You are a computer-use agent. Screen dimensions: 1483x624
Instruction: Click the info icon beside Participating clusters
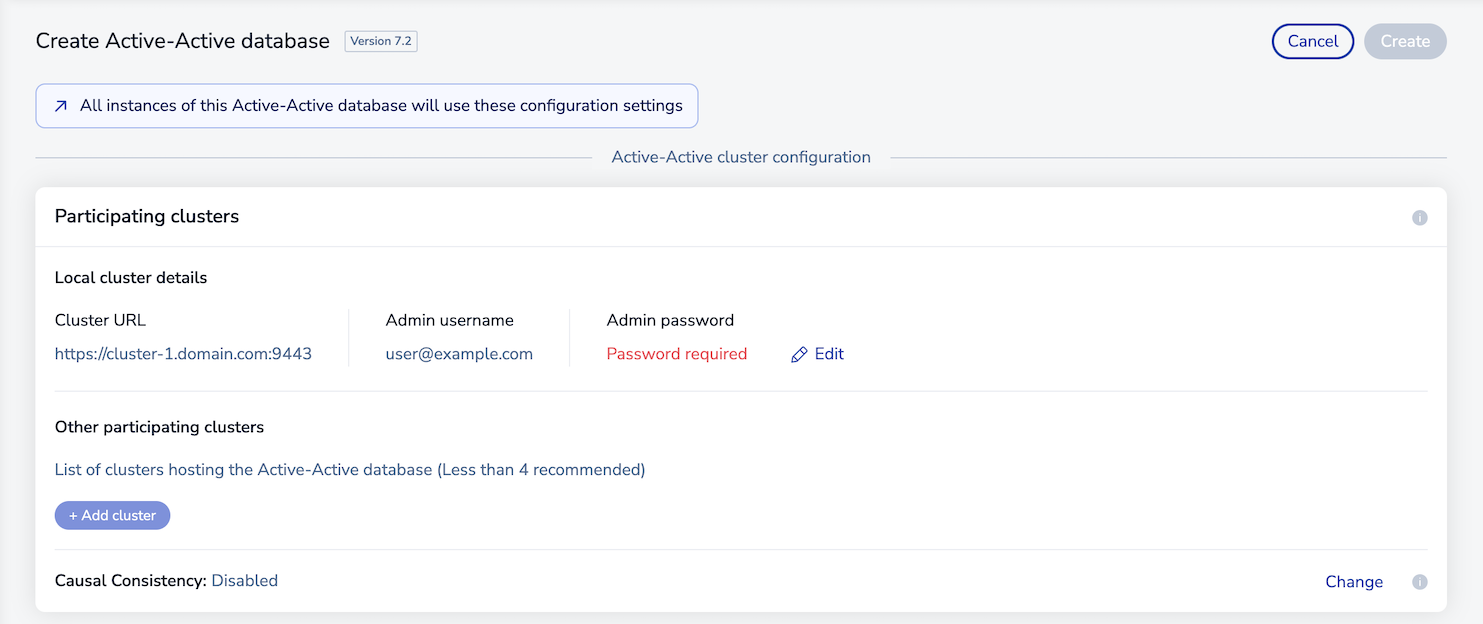(x=1419, y=217)
